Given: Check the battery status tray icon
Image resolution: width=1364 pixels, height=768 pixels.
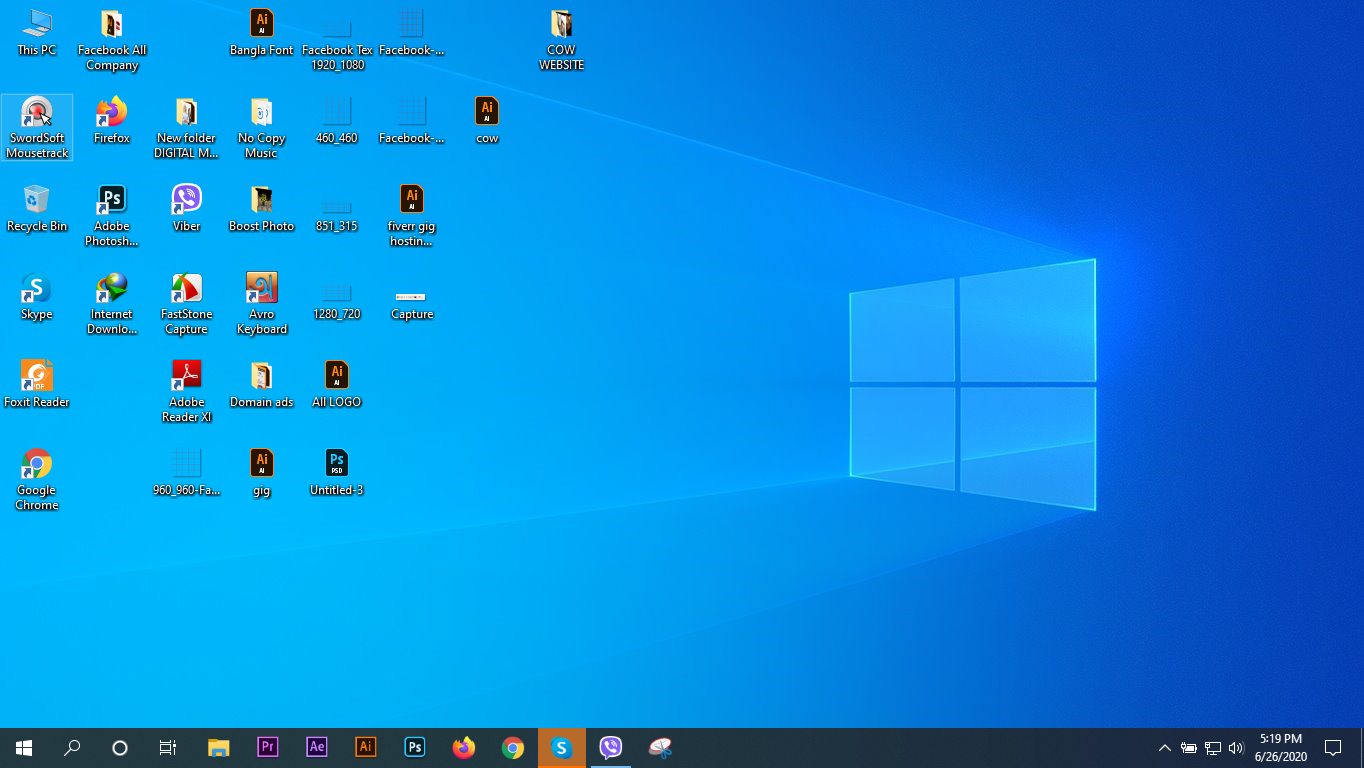Looking at the screenshot, I should [1189, 748].
